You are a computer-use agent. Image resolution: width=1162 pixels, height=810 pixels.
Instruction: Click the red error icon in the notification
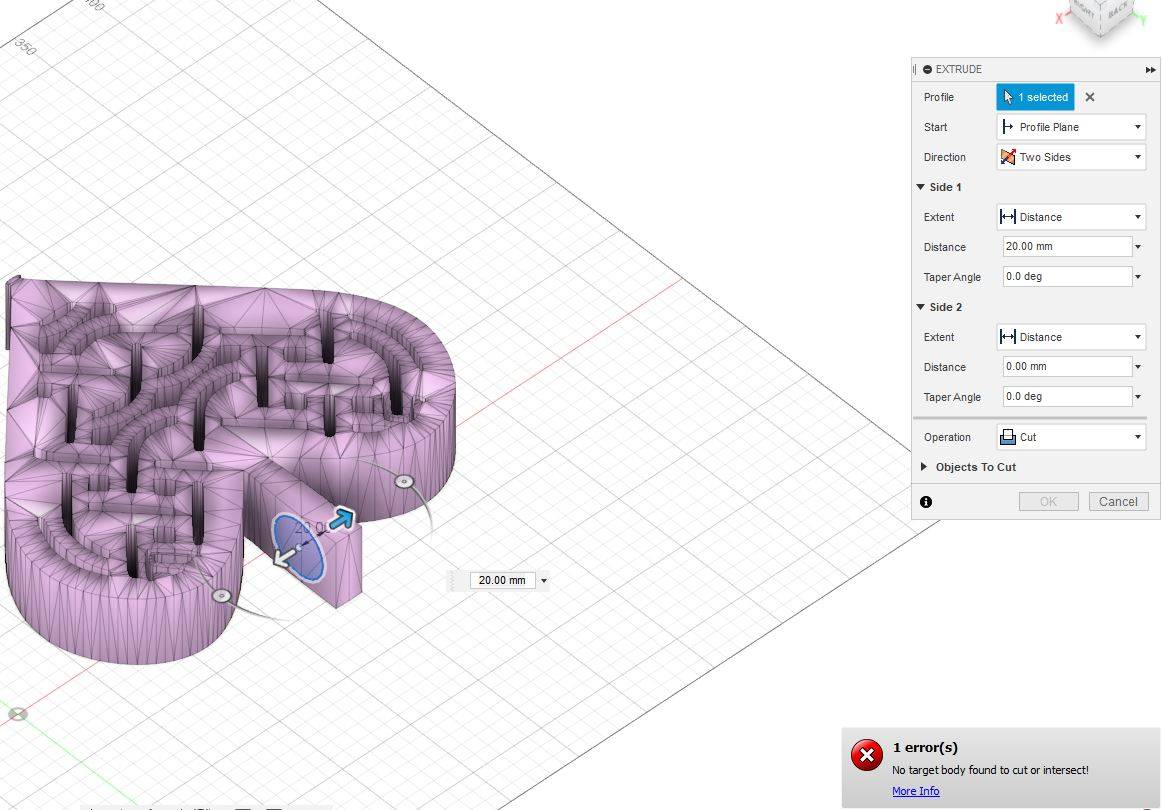tap(866, 755)
